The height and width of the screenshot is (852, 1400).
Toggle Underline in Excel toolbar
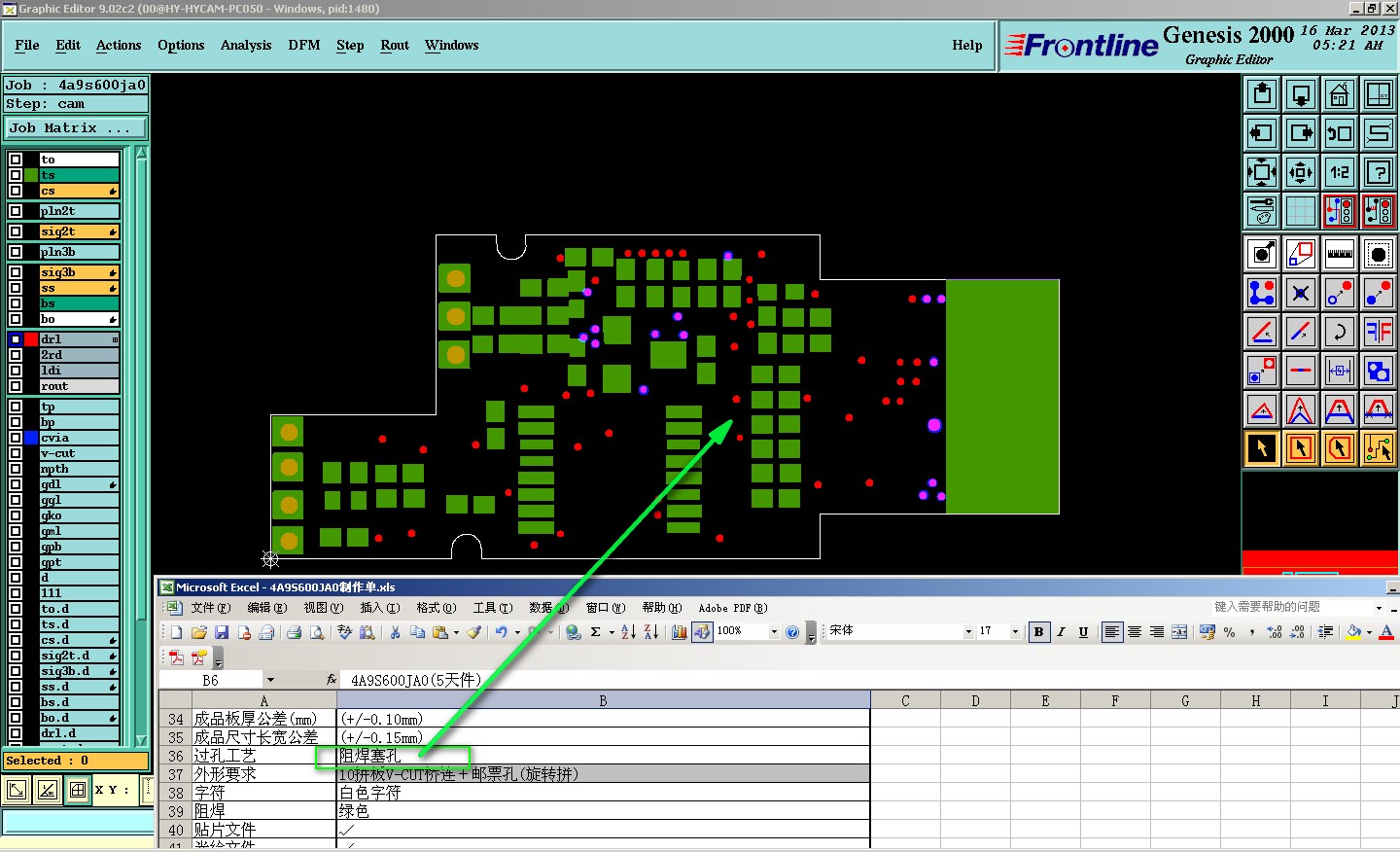point(1083,632)
